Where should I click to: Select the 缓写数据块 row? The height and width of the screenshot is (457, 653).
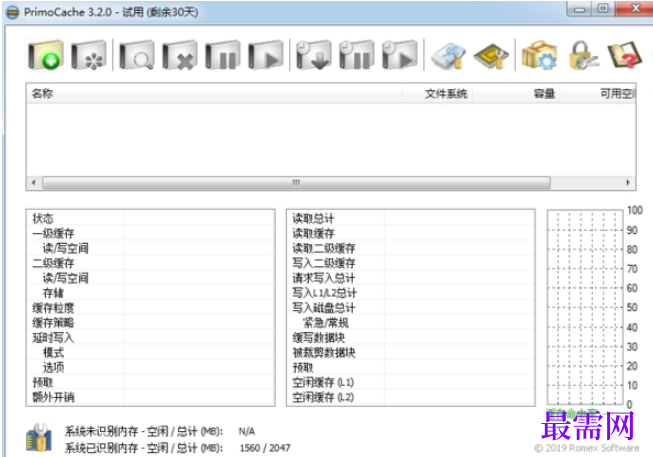tap(411, 337)
